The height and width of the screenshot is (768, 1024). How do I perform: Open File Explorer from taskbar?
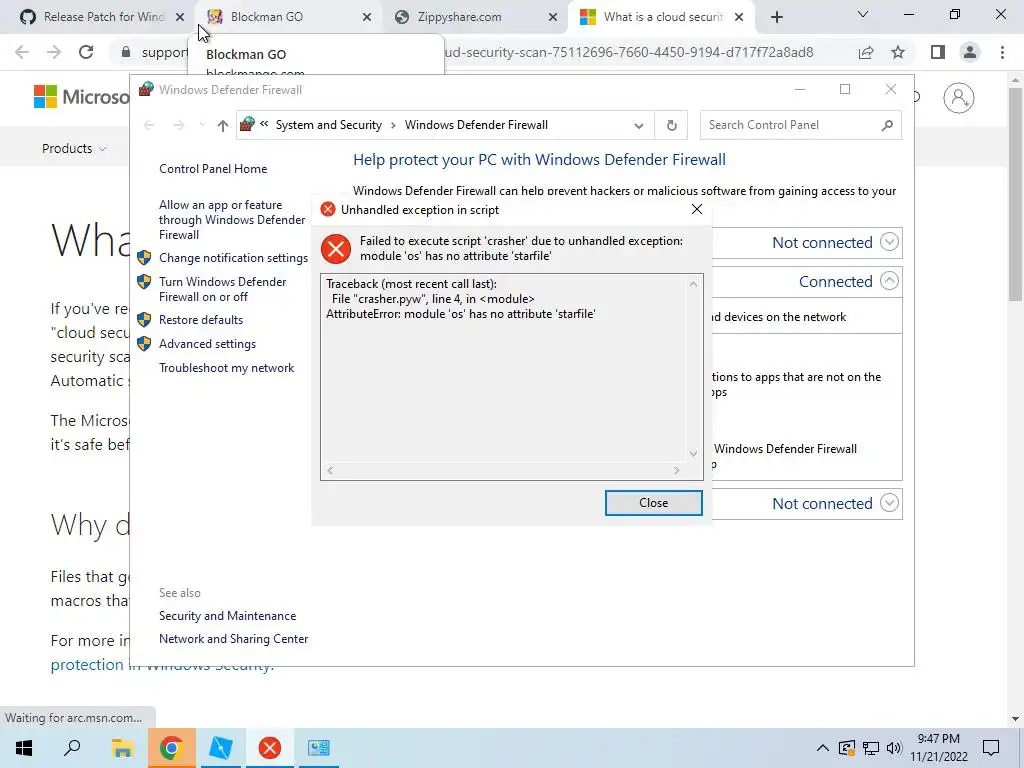[x=121, y=748]
